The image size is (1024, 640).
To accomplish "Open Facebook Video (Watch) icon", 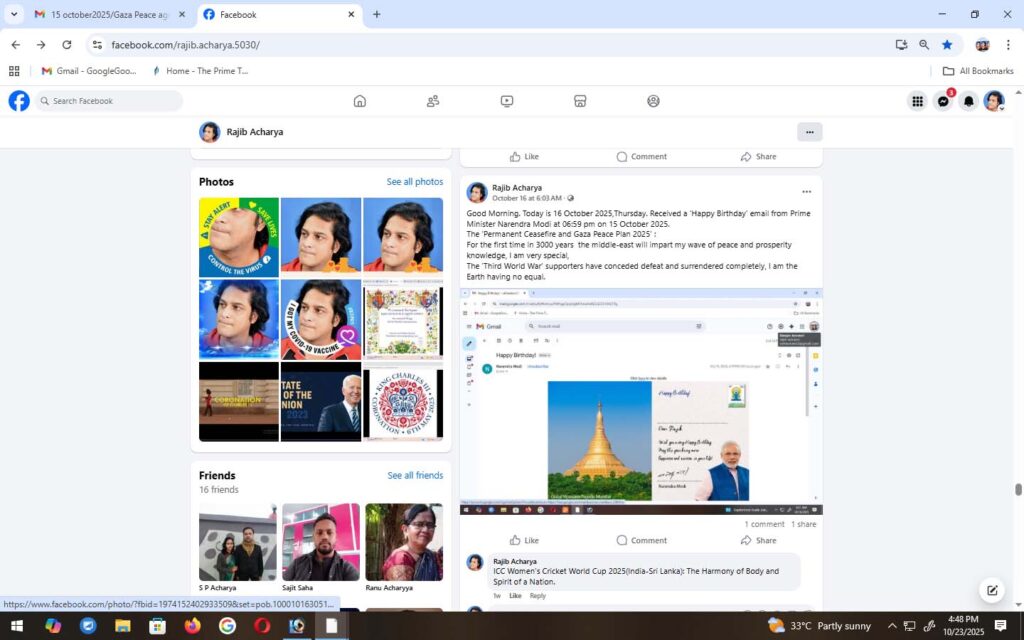I will [507, 101].
